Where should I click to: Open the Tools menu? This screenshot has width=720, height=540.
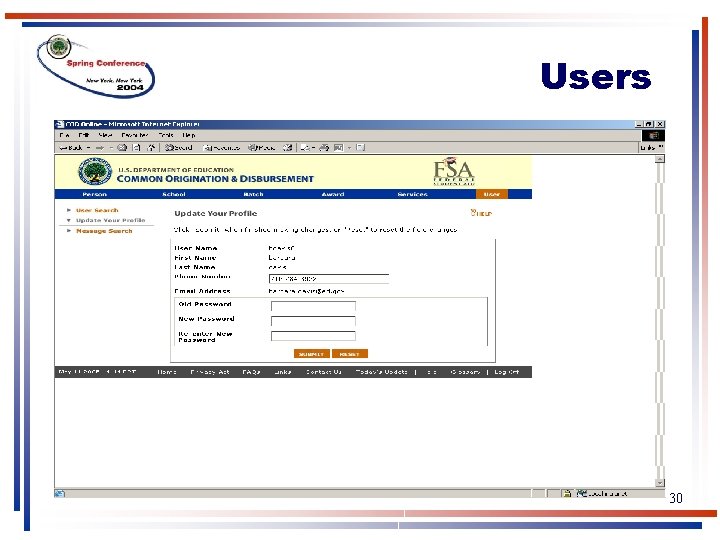click(166, 135)
